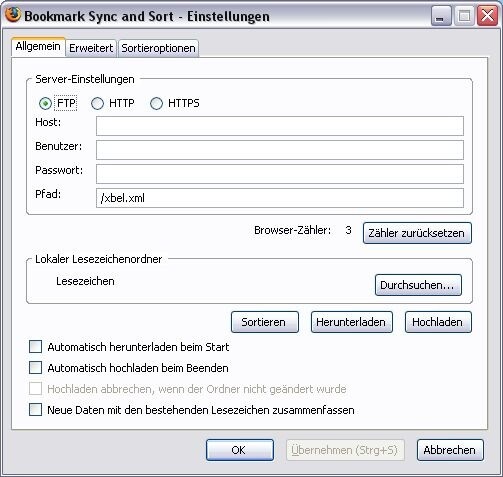This screenshot has width=503, height=477.
Task: Cancel the dialog with Abbrechen
Action: point(450,450)
